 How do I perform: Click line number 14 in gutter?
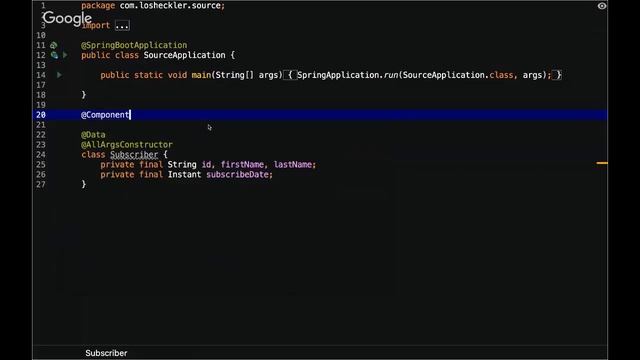pyautogui.click(x=41, y=75)
